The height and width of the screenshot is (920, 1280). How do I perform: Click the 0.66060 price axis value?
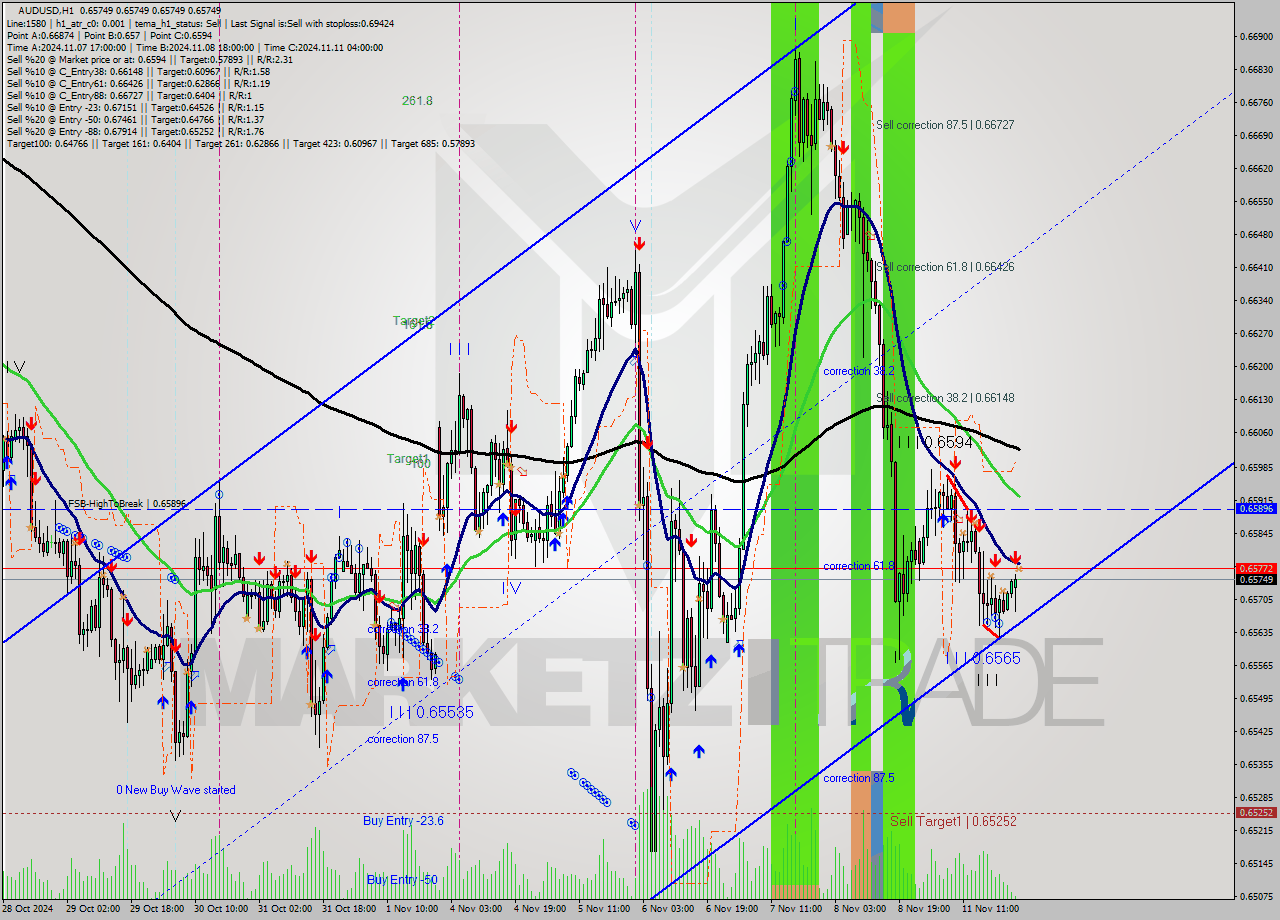1256,433
